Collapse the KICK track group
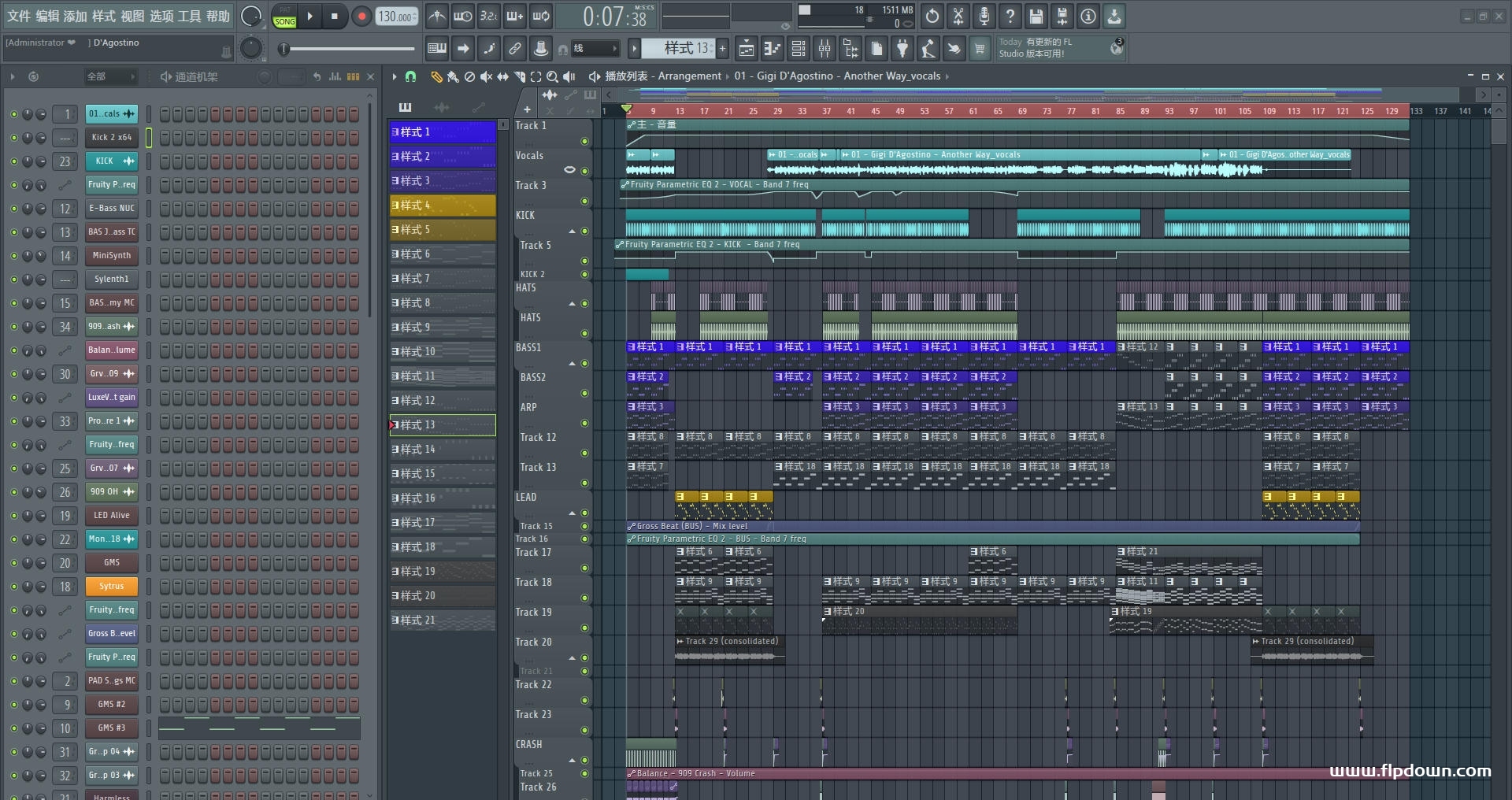The width and height of the screenshot is (1512, 800). point(573,231)
